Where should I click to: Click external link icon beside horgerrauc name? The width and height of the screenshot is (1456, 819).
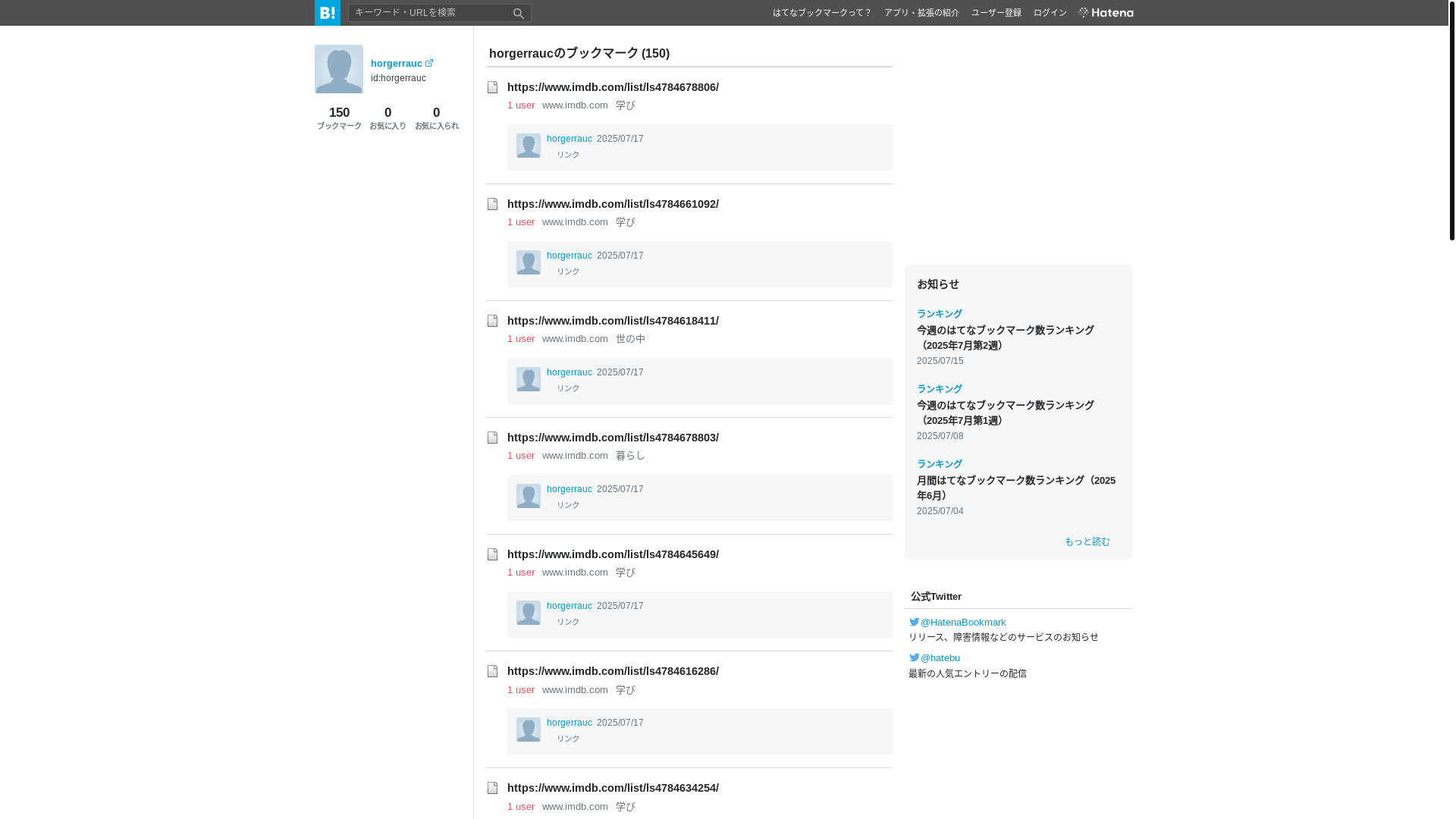point(429,63)
